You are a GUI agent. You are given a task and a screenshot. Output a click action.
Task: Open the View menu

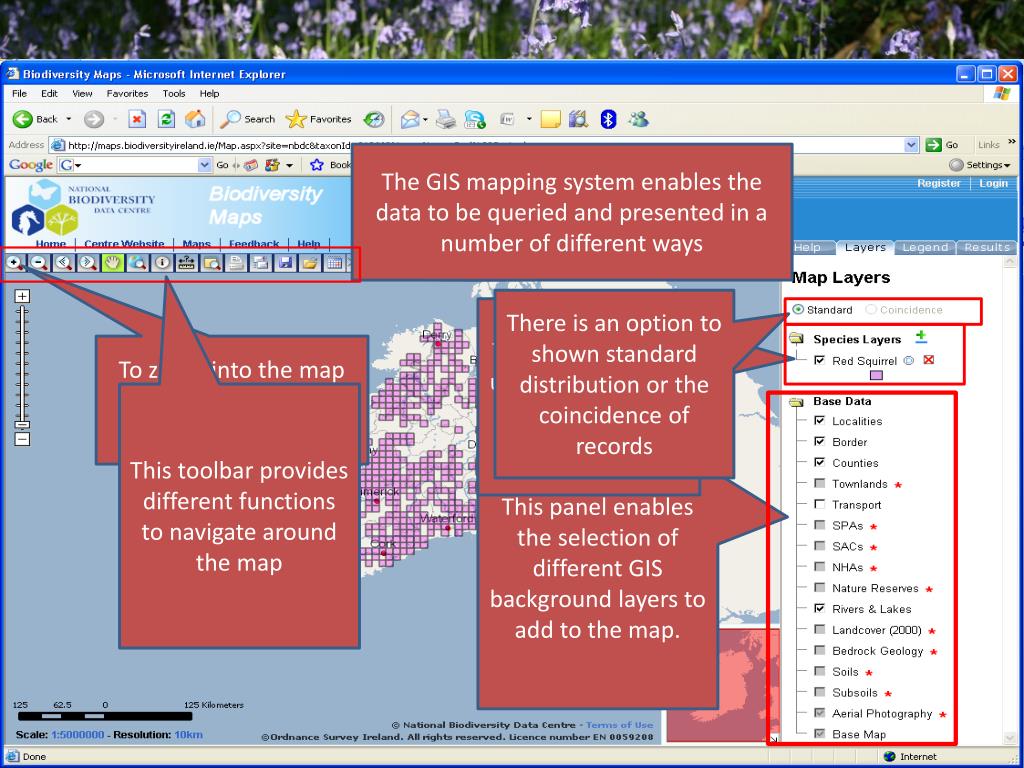point(82,93)
